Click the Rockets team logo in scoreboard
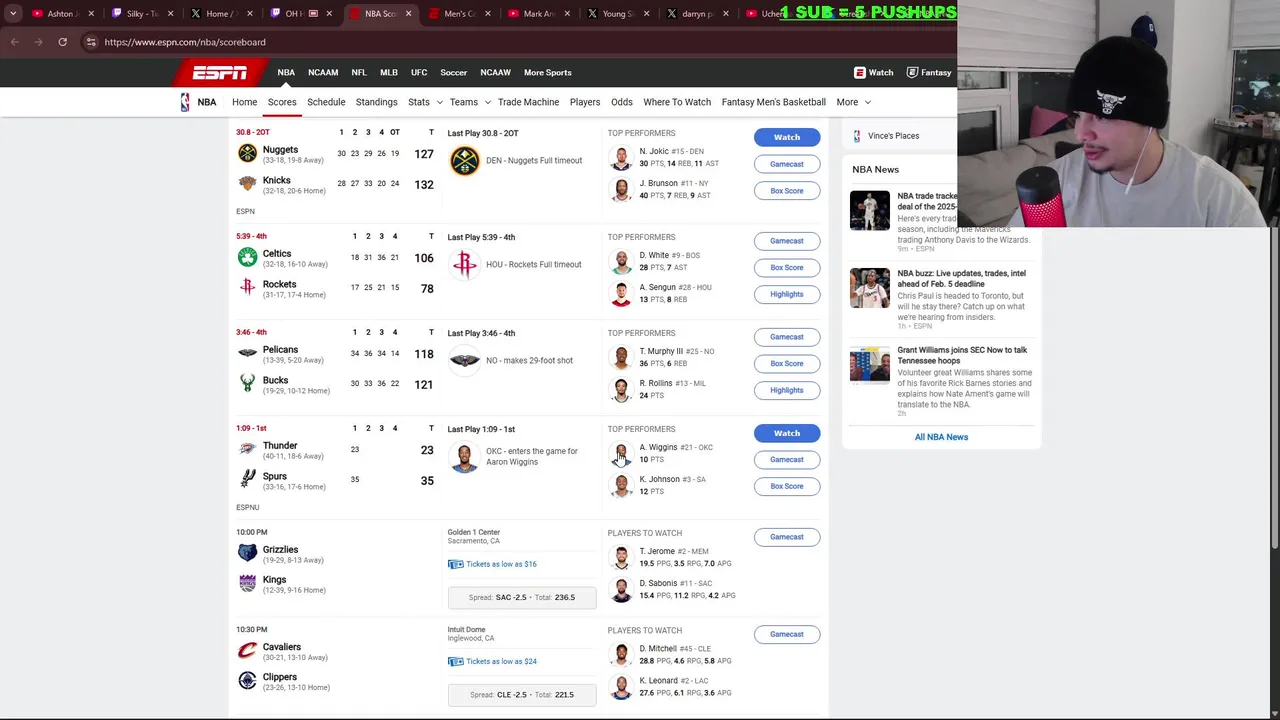The width and height of the screenshot is (1280, 720). pos(247,287)
